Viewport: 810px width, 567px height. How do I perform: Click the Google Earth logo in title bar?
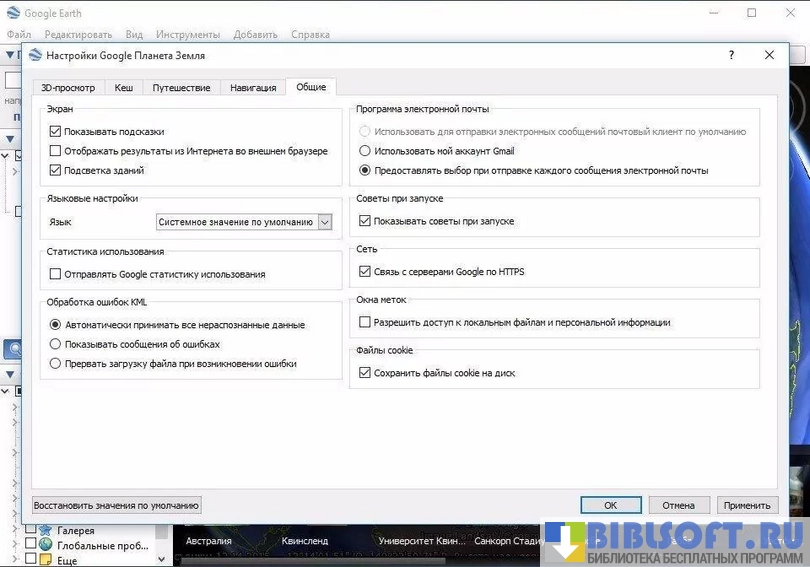13,13
